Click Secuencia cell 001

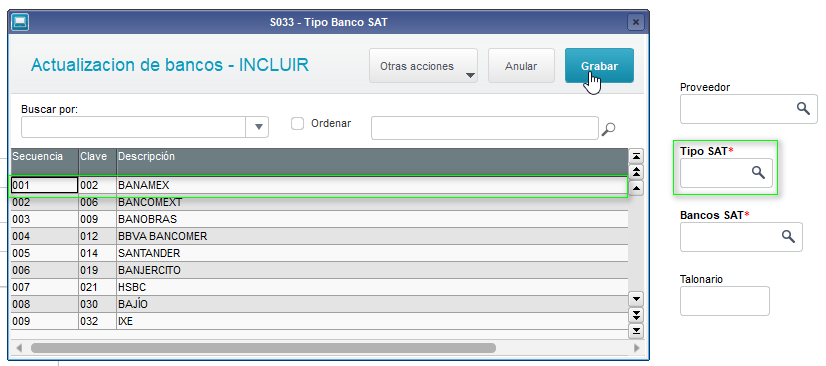click(x=45, y=185)
